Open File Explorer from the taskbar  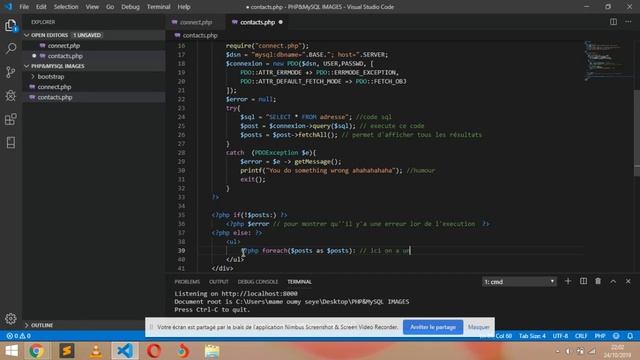212,351
